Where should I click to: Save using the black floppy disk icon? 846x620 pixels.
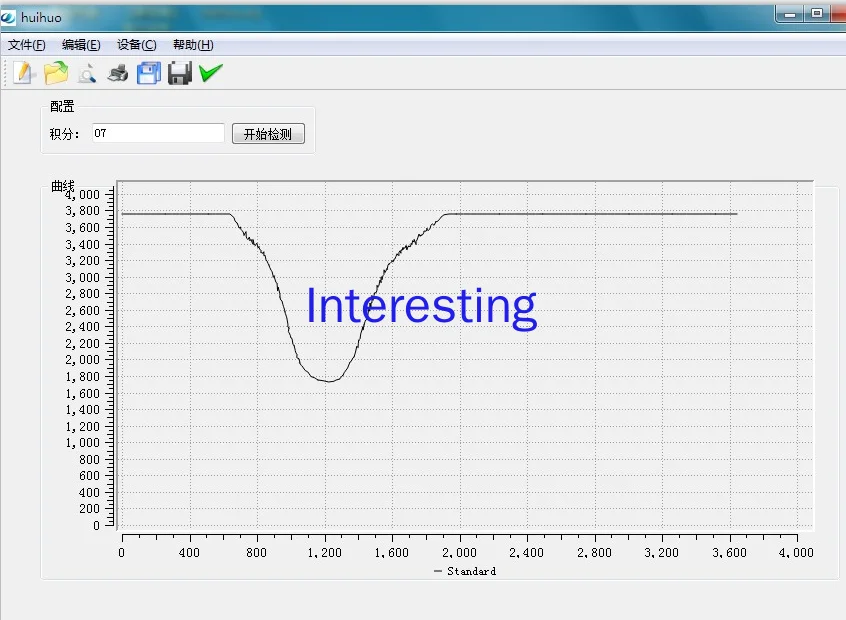pos(180,73)
